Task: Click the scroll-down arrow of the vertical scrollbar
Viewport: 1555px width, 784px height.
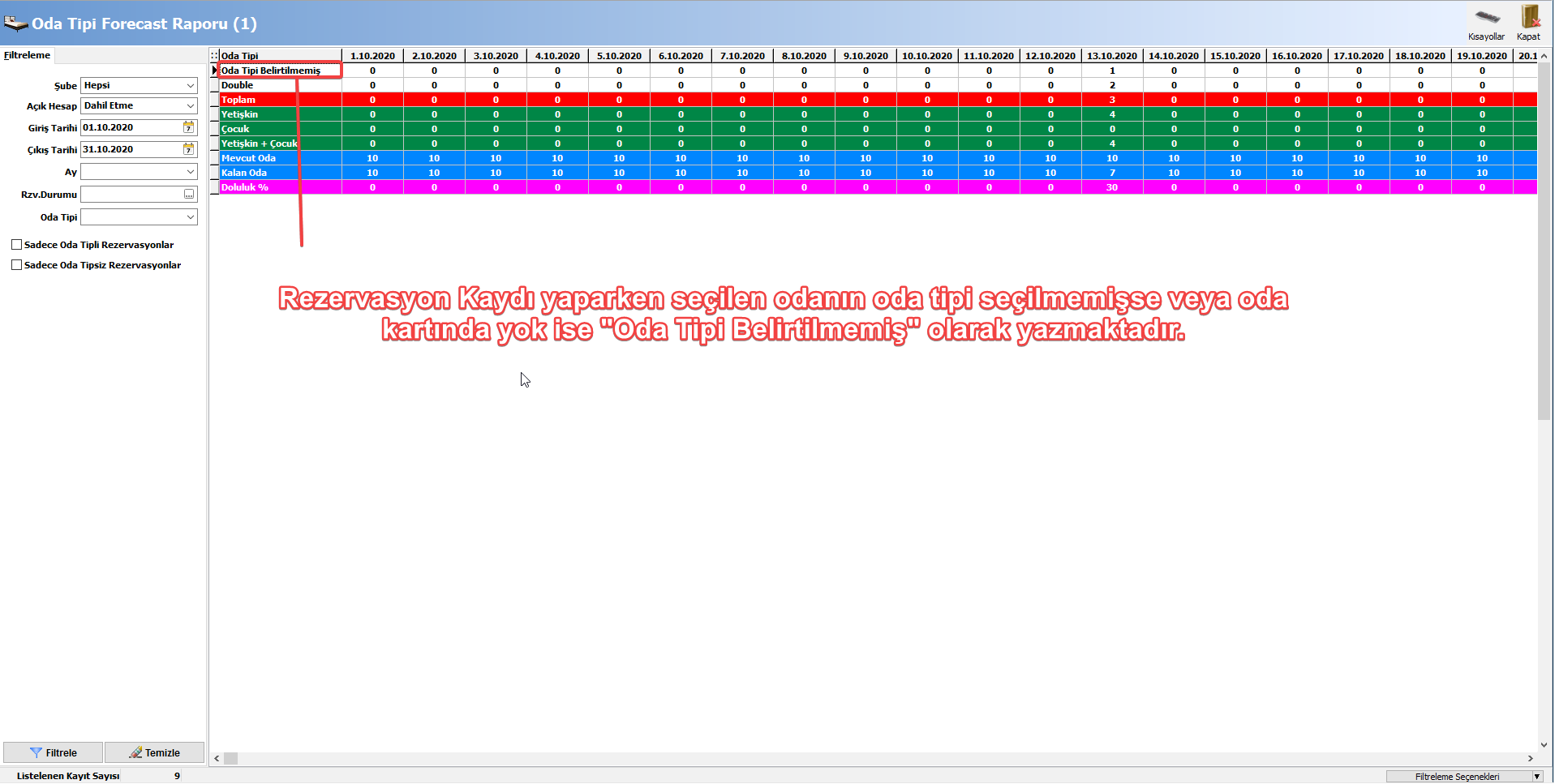Action: 1544,745
